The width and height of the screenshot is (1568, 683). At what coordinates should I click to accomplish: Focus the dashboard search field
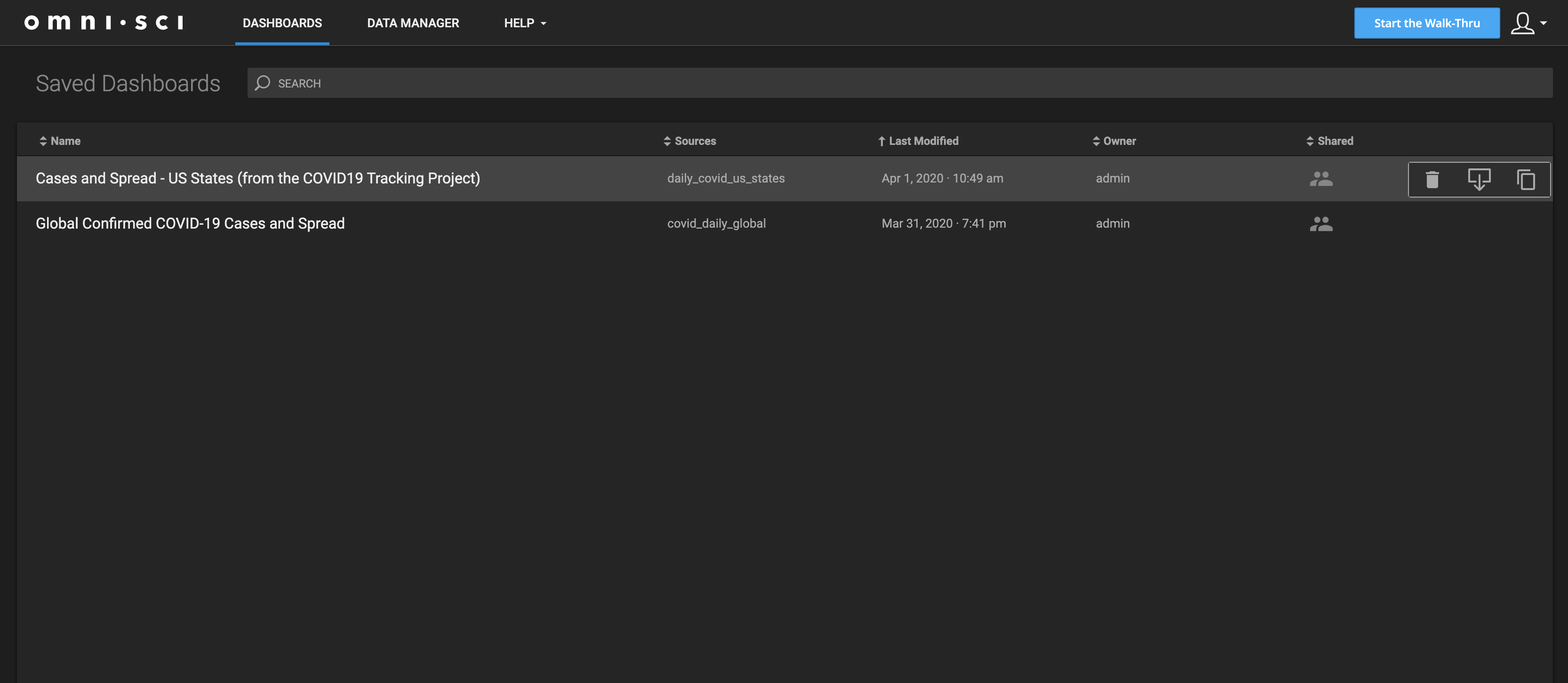click(x=901, y=83)
